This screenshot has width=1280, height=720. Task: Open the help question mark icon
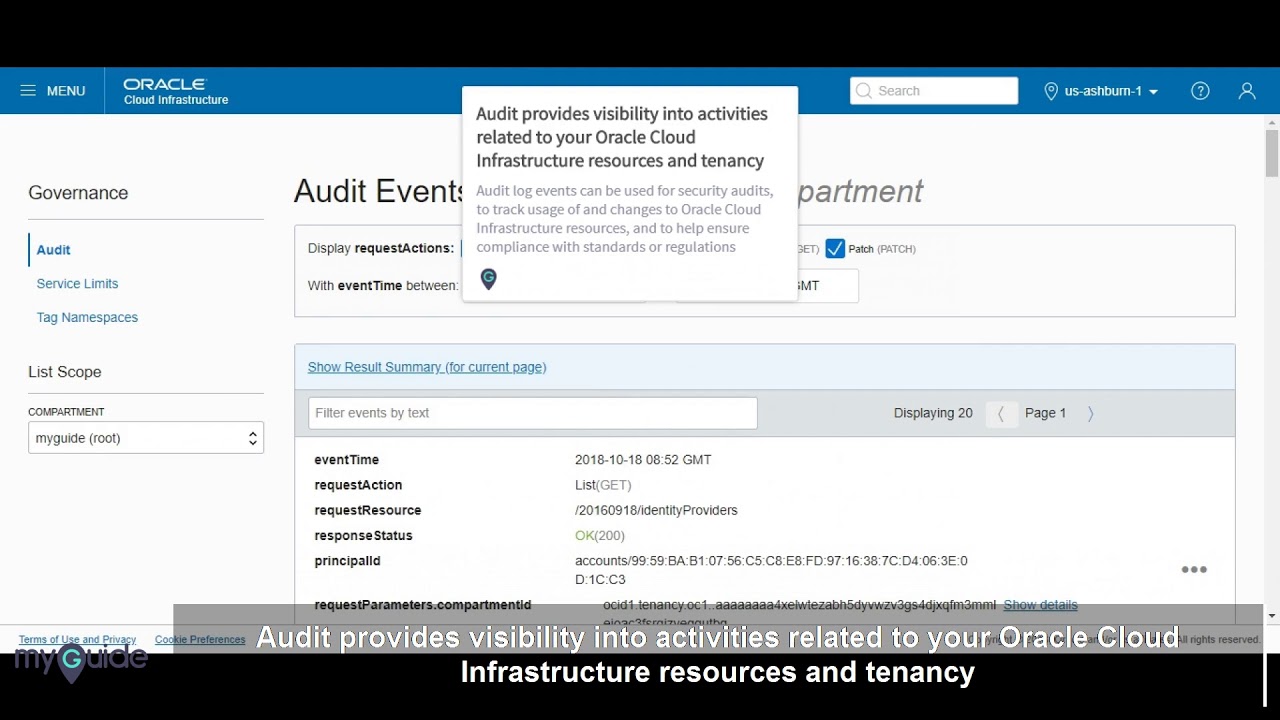(1200, 91)
